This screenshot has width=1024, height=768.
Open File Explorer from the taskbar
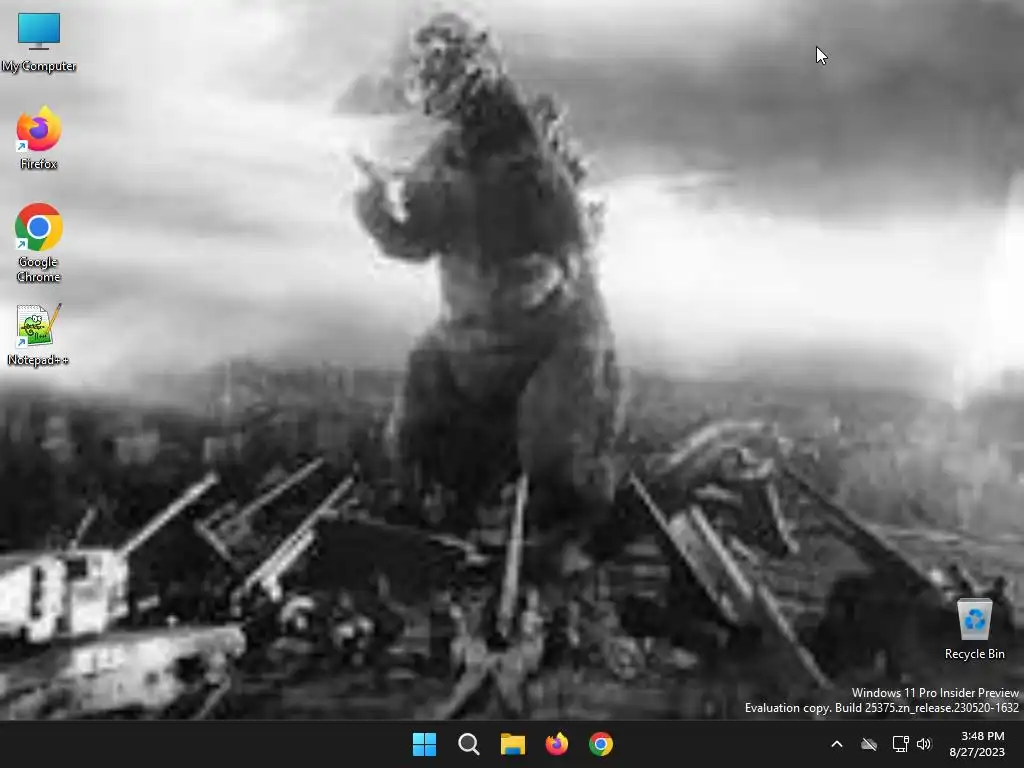(513, 744)
